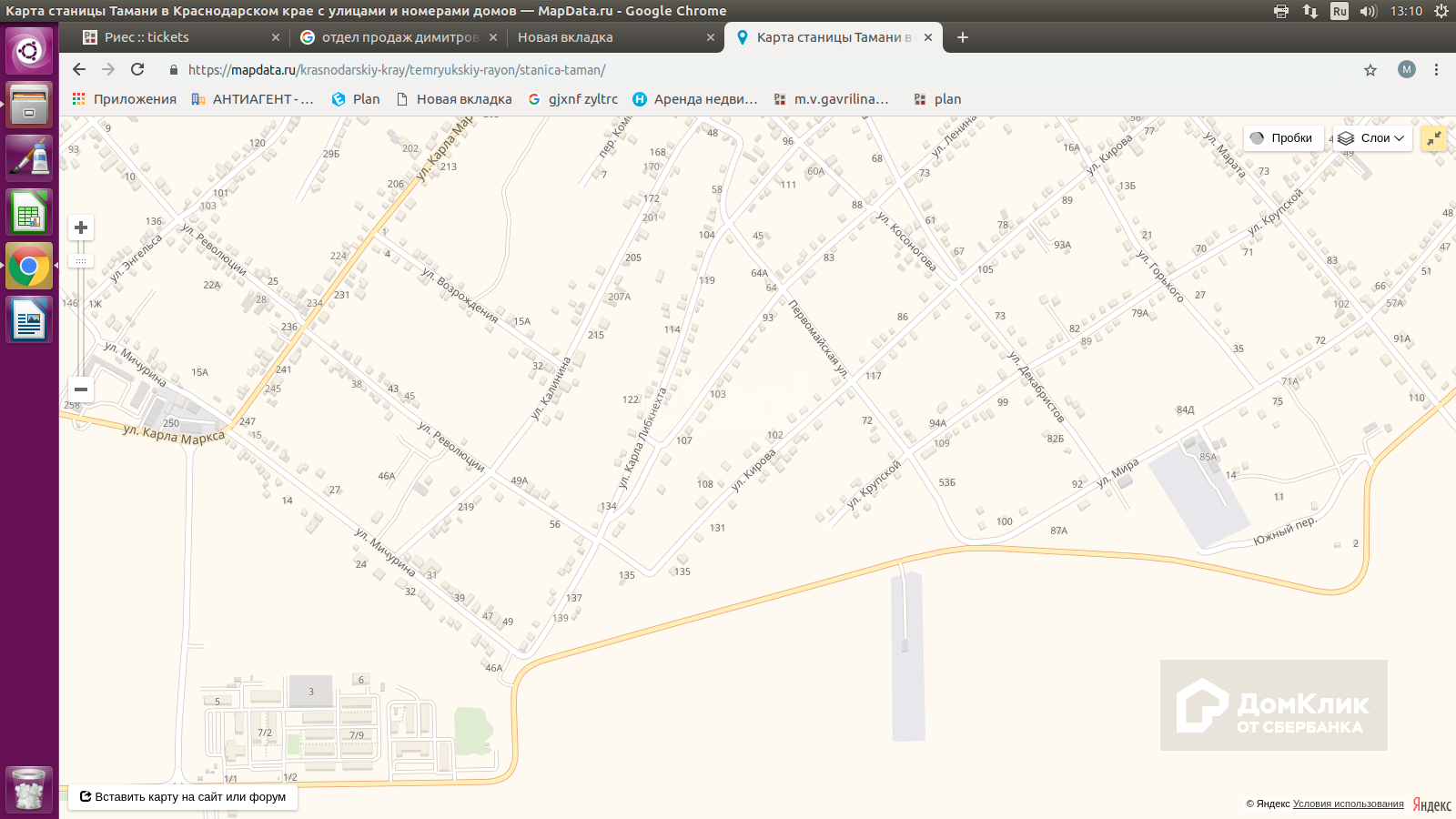Zoom out the map with minus button
Screen dimensions: 1456x819
(81, 389)
